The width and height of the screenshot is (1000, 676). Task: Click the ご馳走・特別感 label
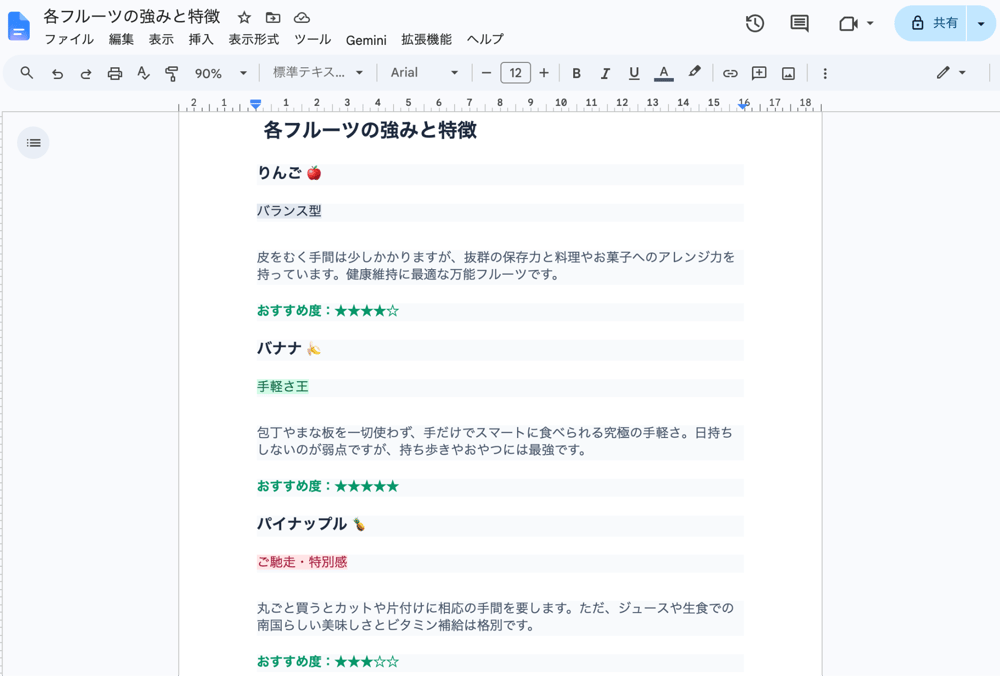(x=302, y=562)
